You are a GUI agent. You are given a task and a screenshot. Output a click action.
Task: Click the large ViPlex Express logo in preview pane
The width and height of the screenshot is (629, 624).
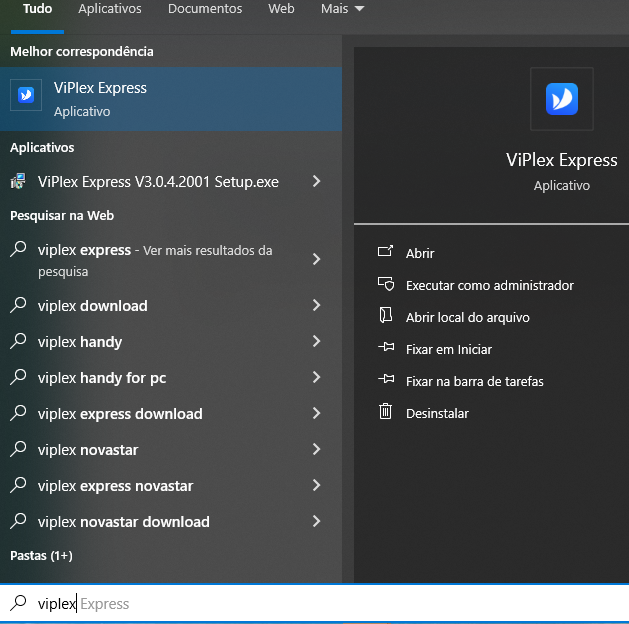click(x=562, y=99)
